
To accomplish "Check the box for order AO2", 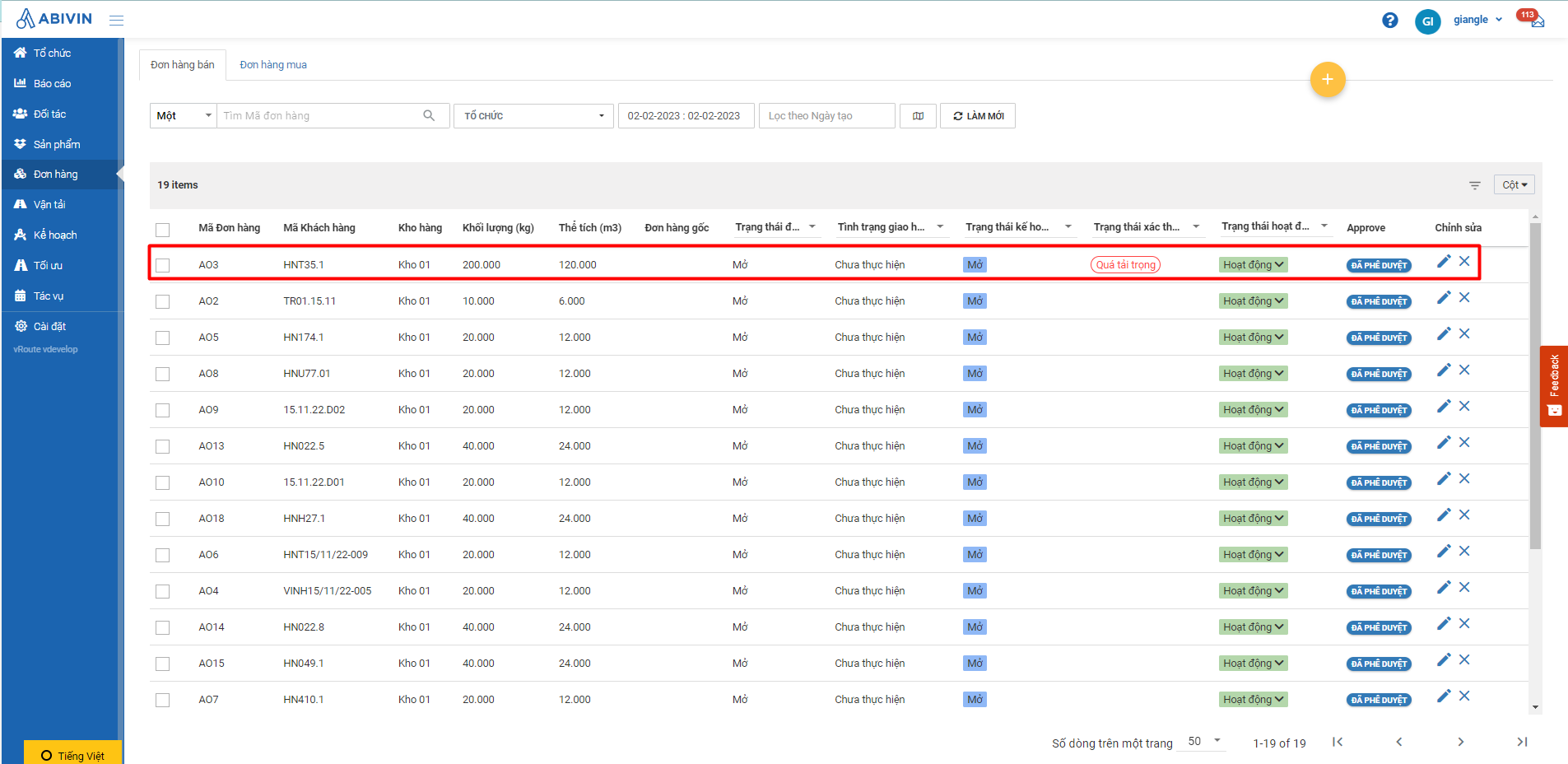I will tap(162, 301).
